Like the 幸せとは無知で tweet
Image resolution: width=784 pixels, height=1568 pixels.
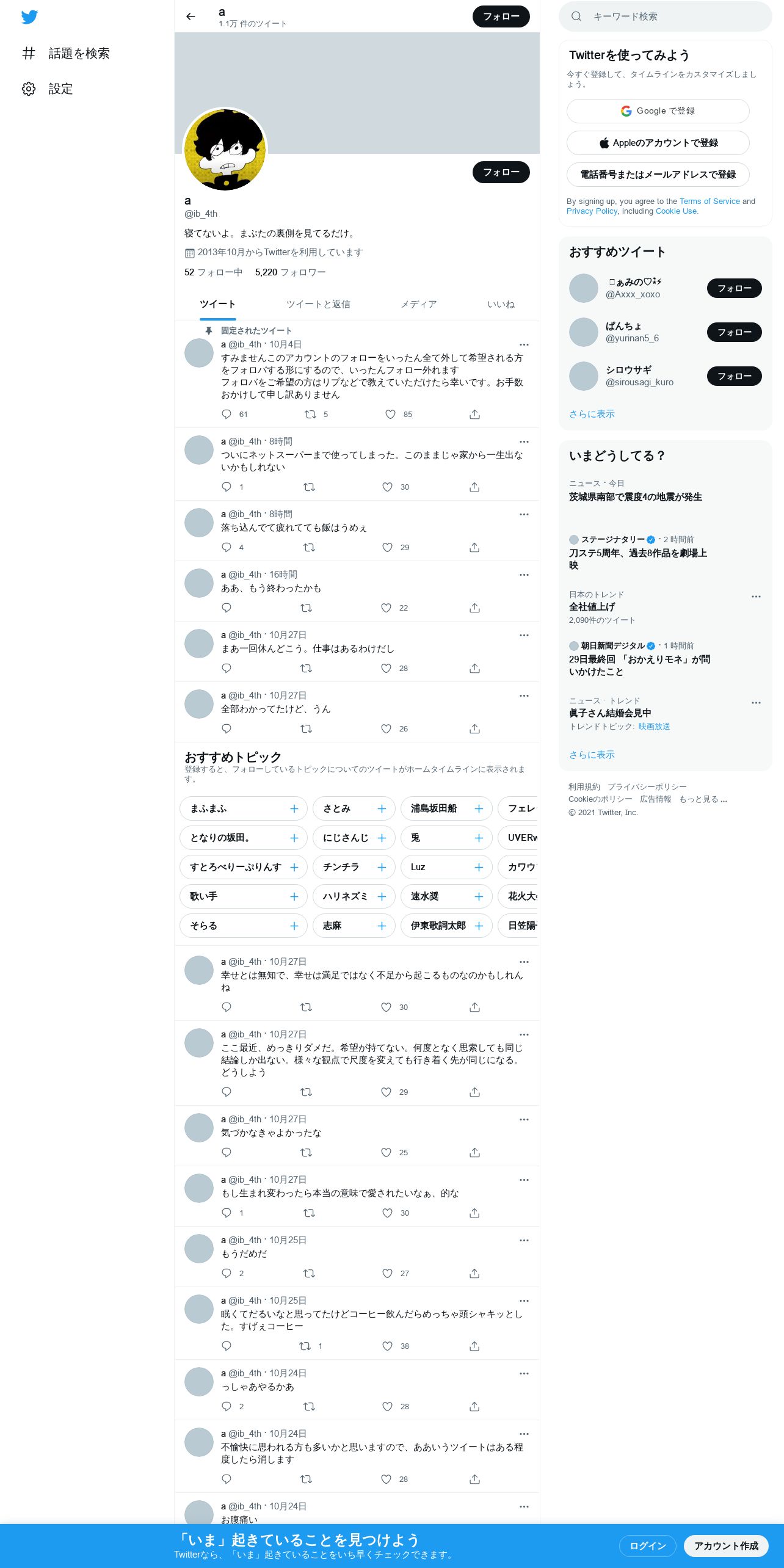(x=386, y=1007)
